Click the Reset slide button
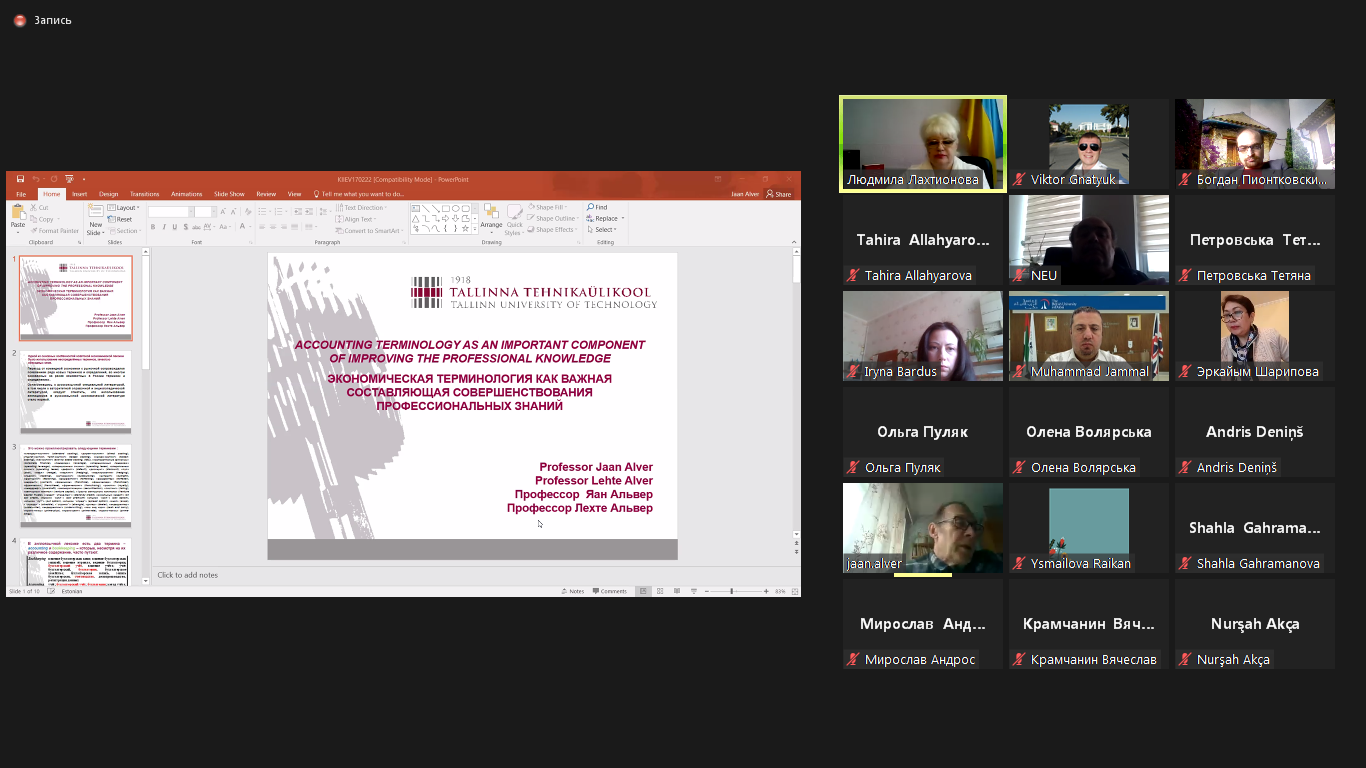The image size is (1366, 768). (x=123, y=219)
